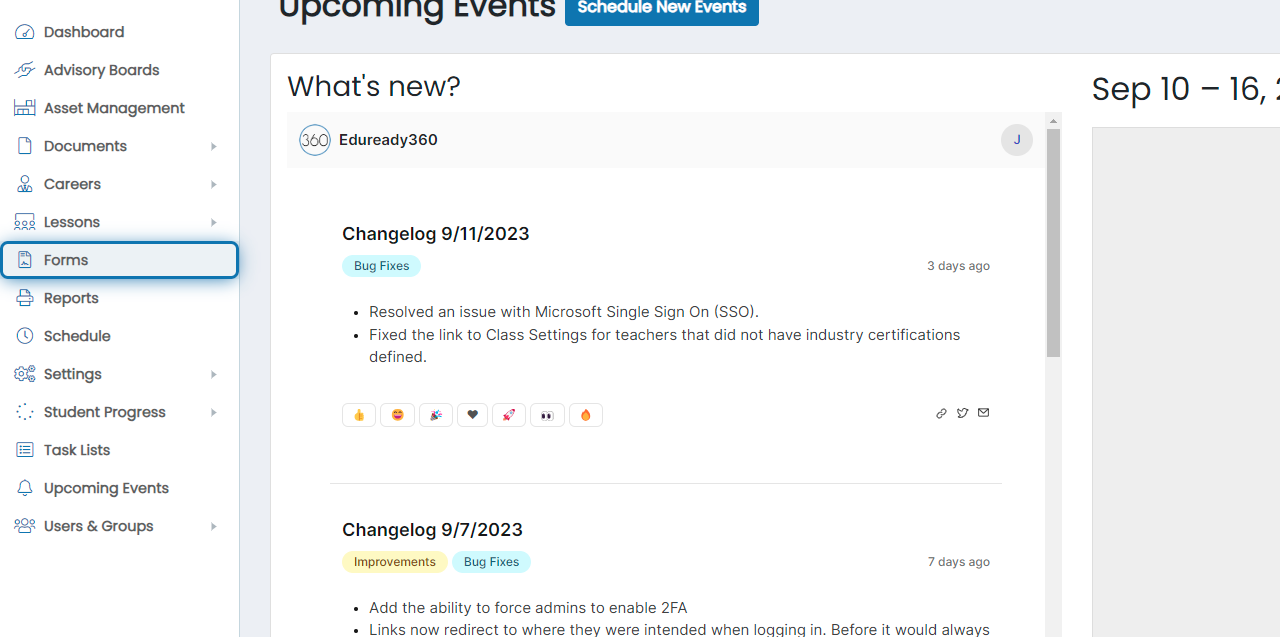Select Forms in the sidebar

tap(120, 260)
